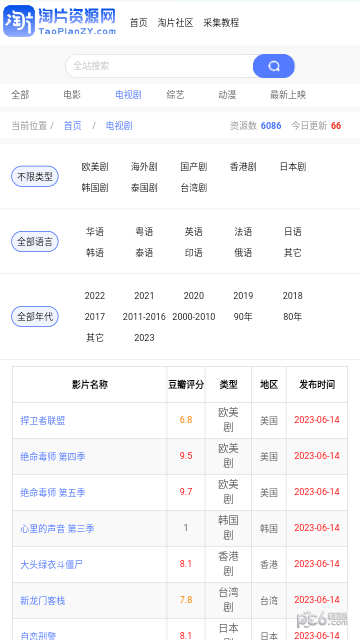
Task: Open 绝命毒师 第五季 title link
Action: [53, 492]
